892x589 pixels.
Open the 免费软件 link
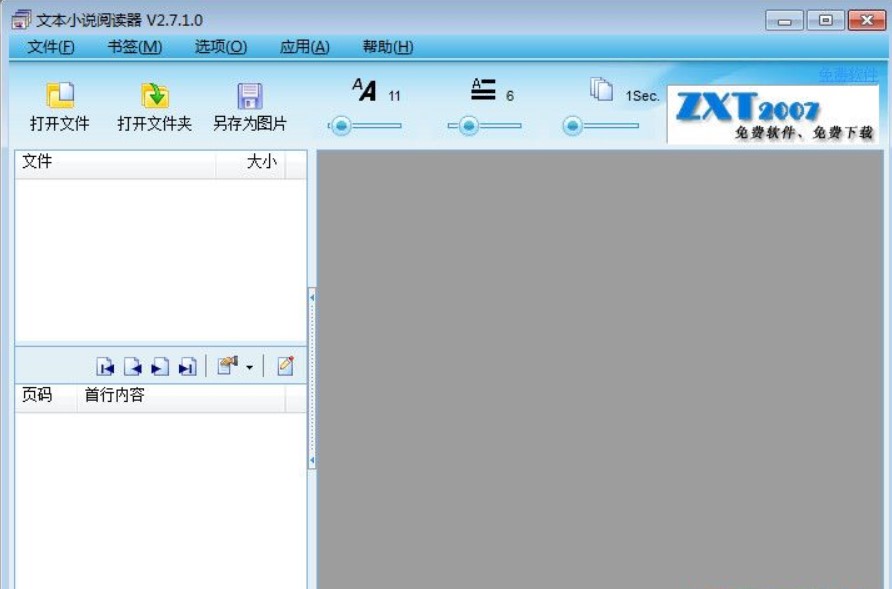848,75
